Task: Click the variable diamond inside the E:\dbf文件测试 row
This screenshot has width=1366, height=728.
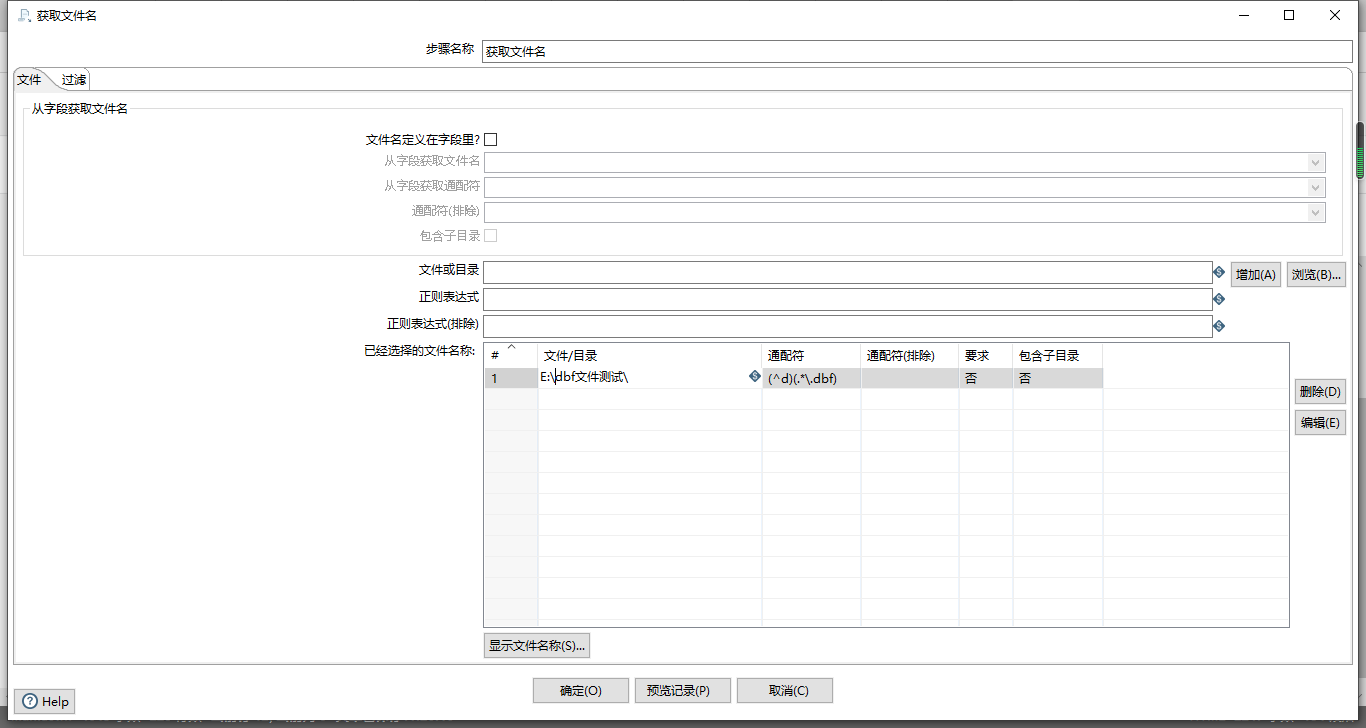Action: [755, 378]
